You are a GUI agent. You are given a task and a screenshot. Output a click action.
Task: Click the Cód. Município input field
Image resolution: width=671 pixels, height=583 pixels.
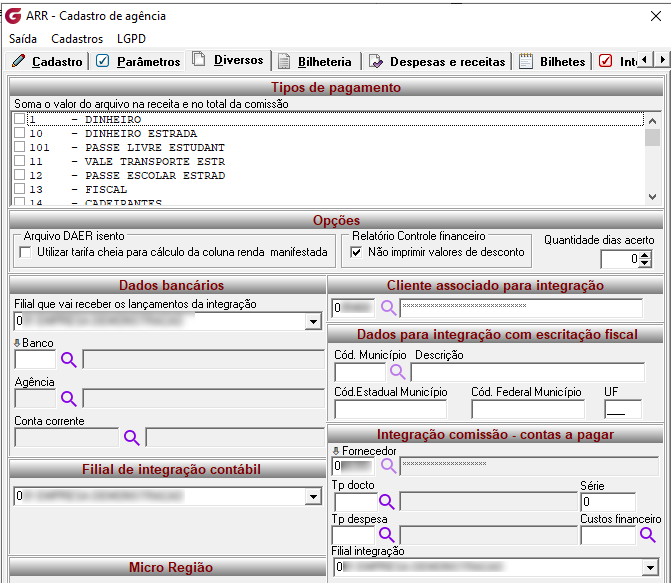(360, 372)
